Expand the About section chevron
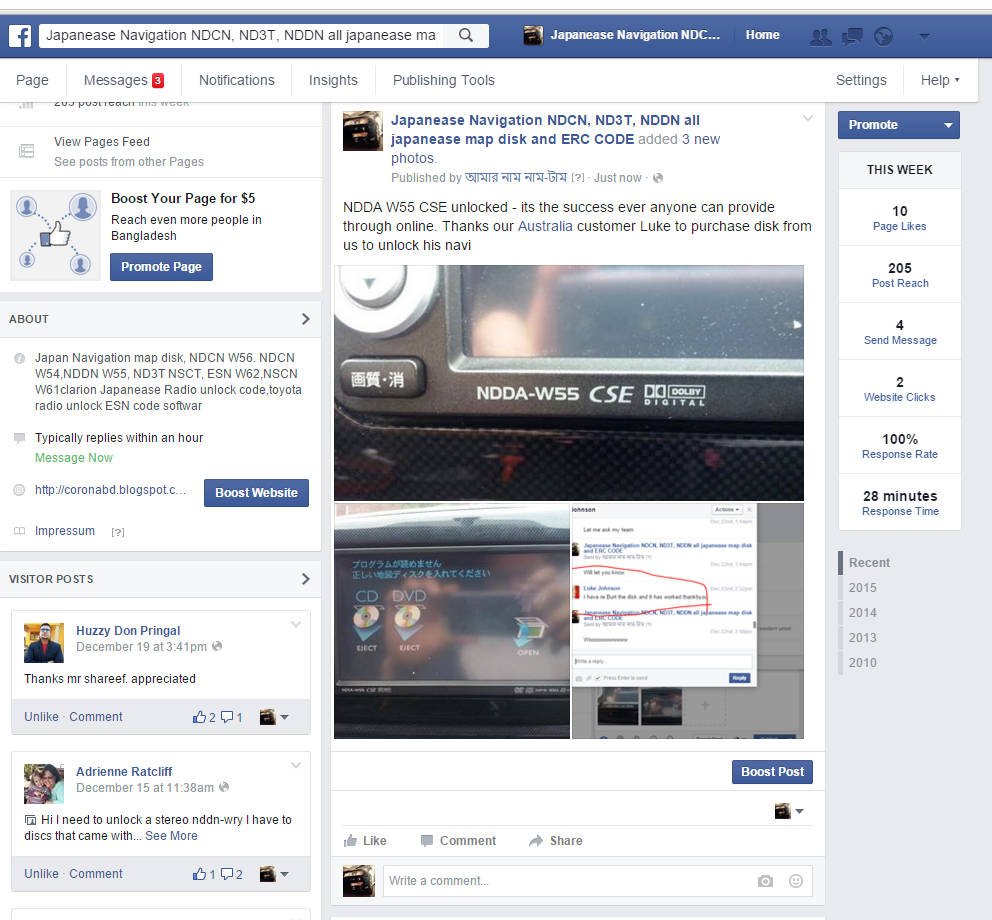992x920 pixels. coord(306,319)
